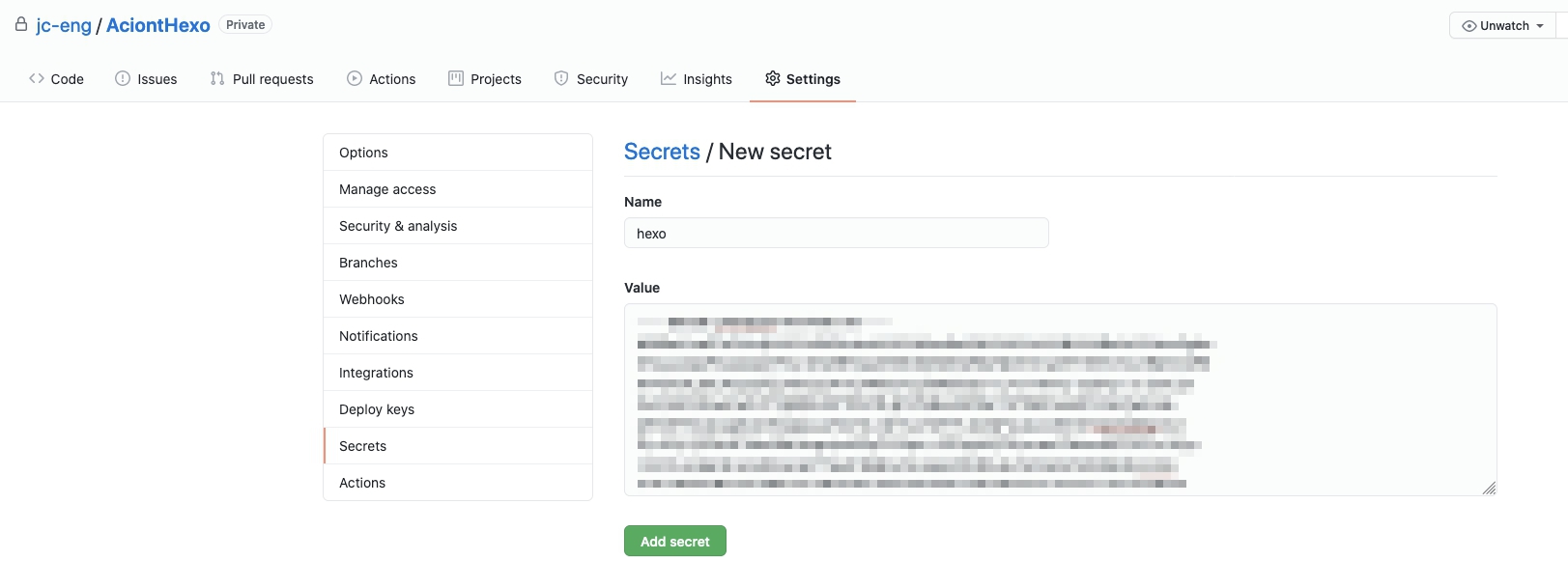Click the Issues circle icon
This screenshot has width=1568, height=588.
point(123,78)
